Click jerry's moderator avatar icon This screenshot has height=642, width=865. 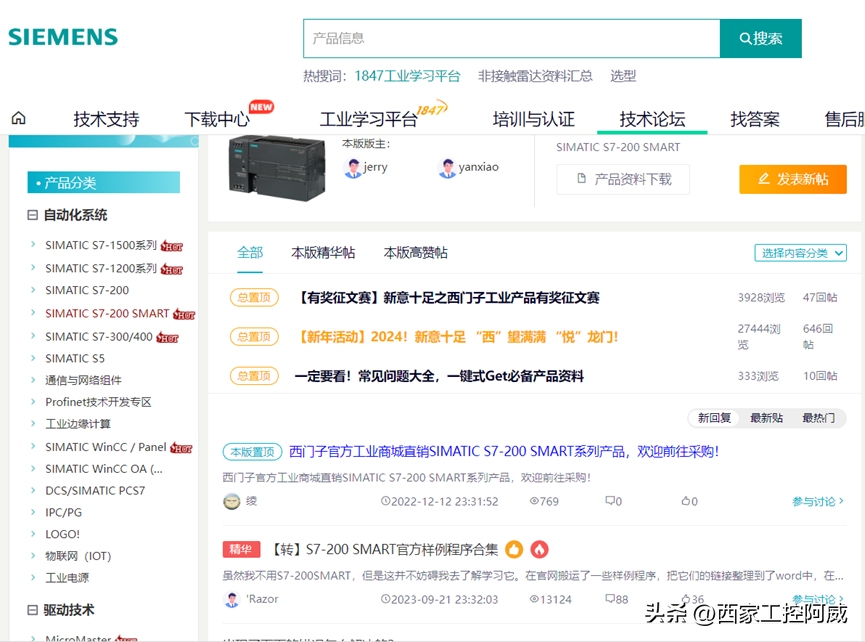coord(353,167)
